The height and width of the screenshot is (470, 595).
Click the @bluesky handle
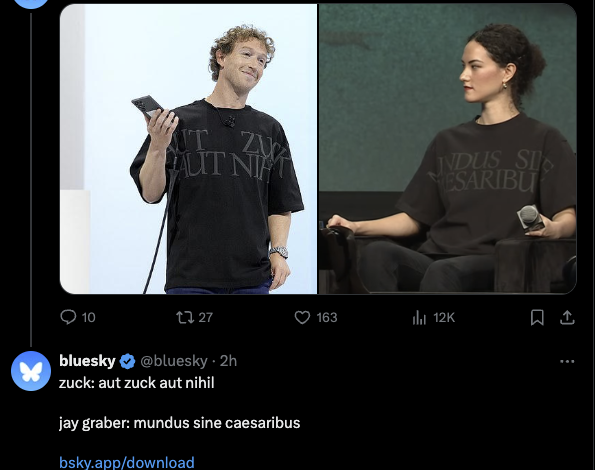point(174,361)
